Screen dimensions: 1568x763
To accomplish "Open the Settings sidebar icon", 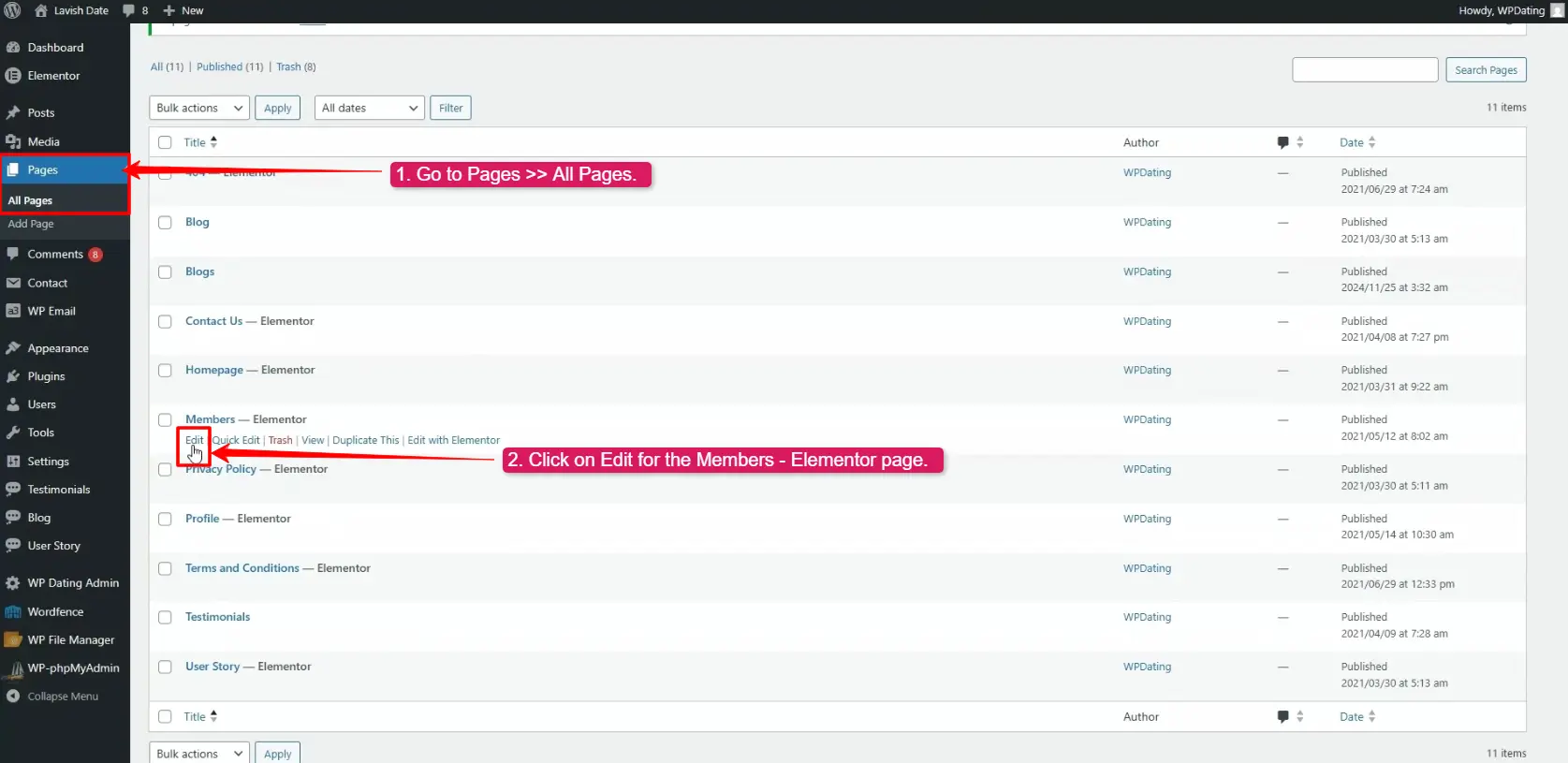I will pos(13,462).
